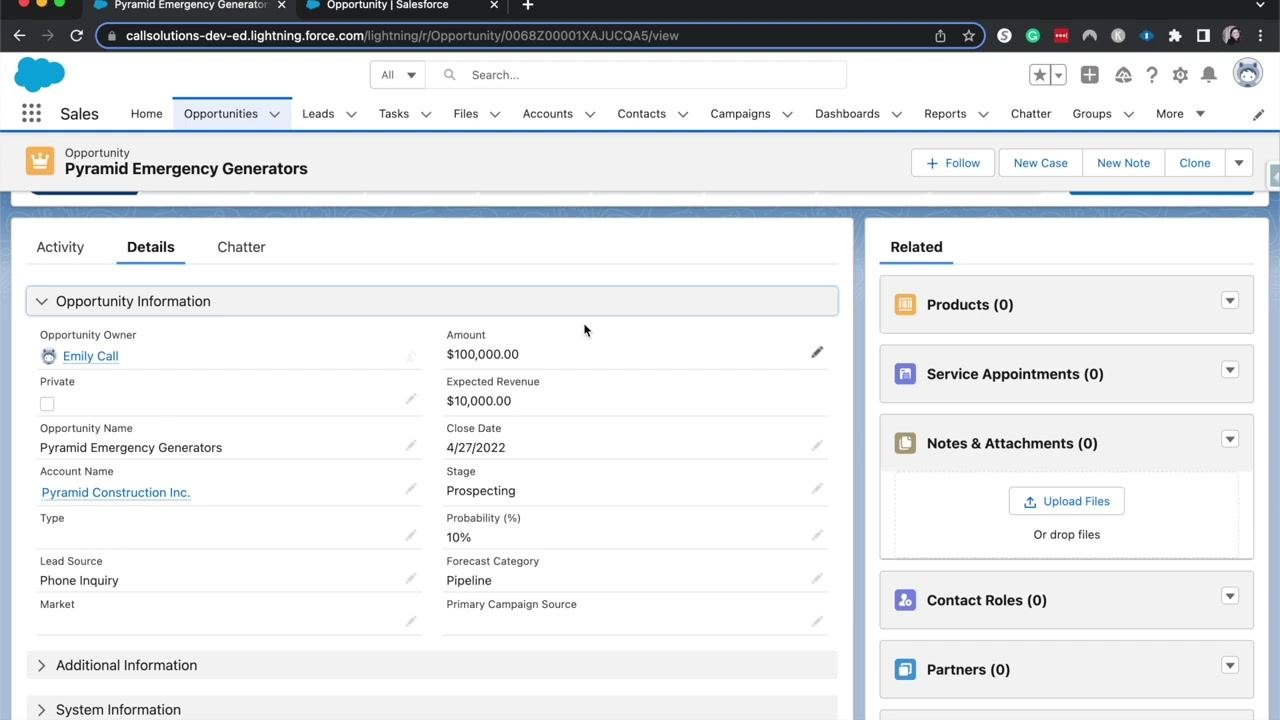1280x720 pixels.
Task: Edit Forecast Category pencil icon
Action: coord(817,578)
